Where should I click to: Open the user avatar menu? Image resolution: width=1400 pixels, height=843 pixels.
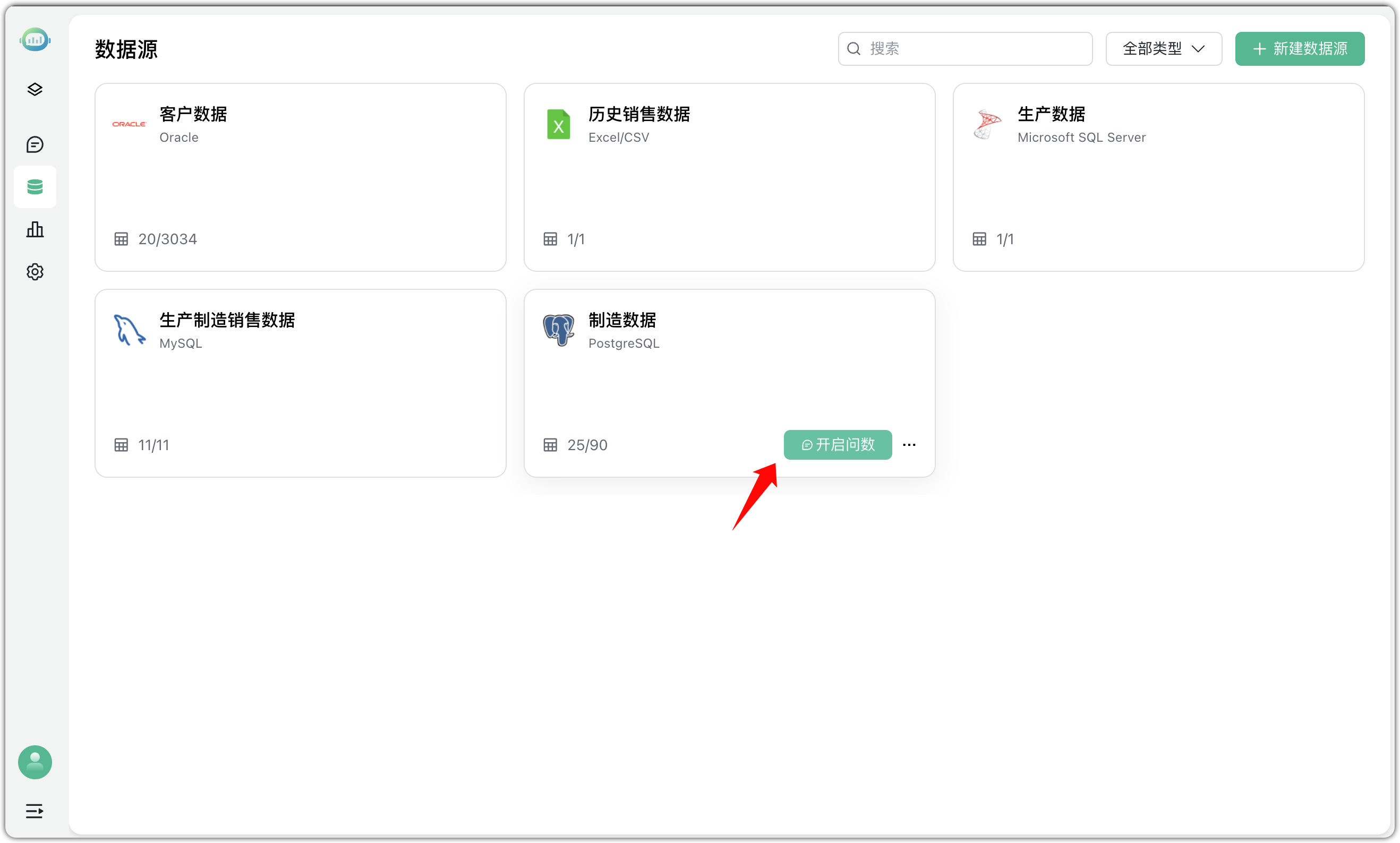[35, 762]
